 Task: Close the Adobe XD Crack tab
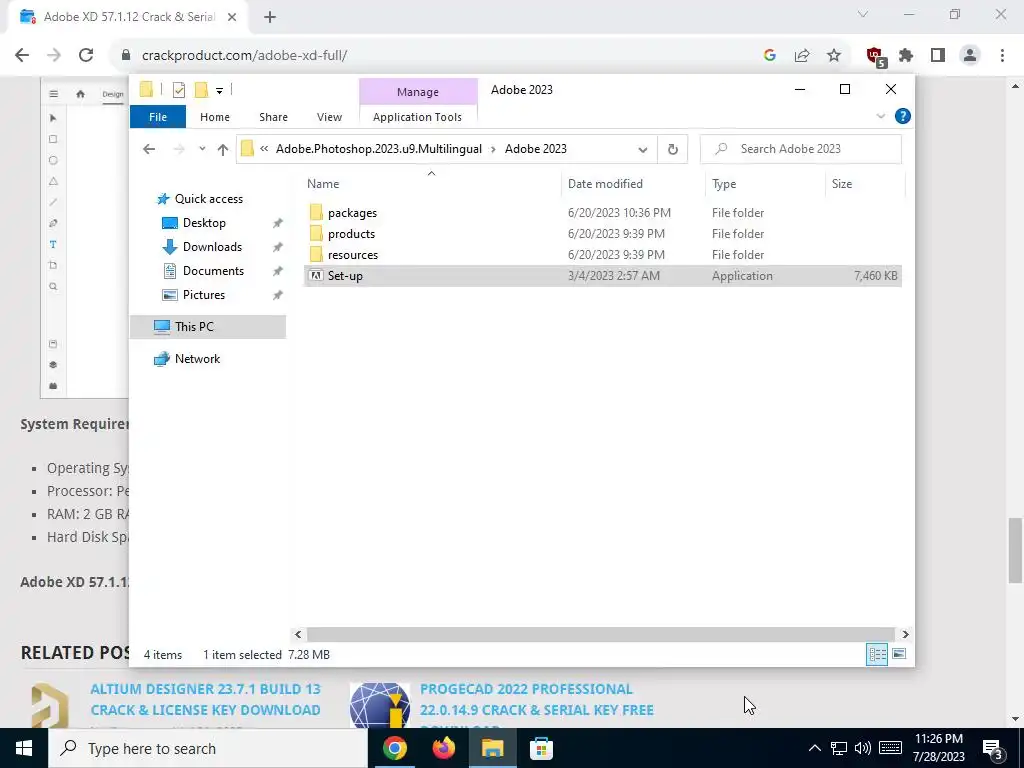tap(232, 18)
